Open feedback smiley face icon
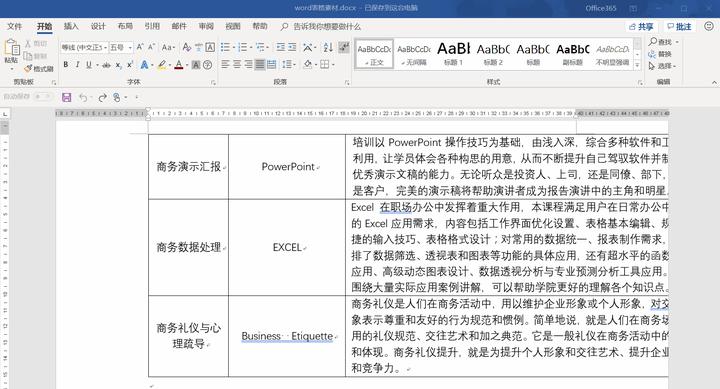The height and width of the screenshot is (389, 720). tap(709, 26)
